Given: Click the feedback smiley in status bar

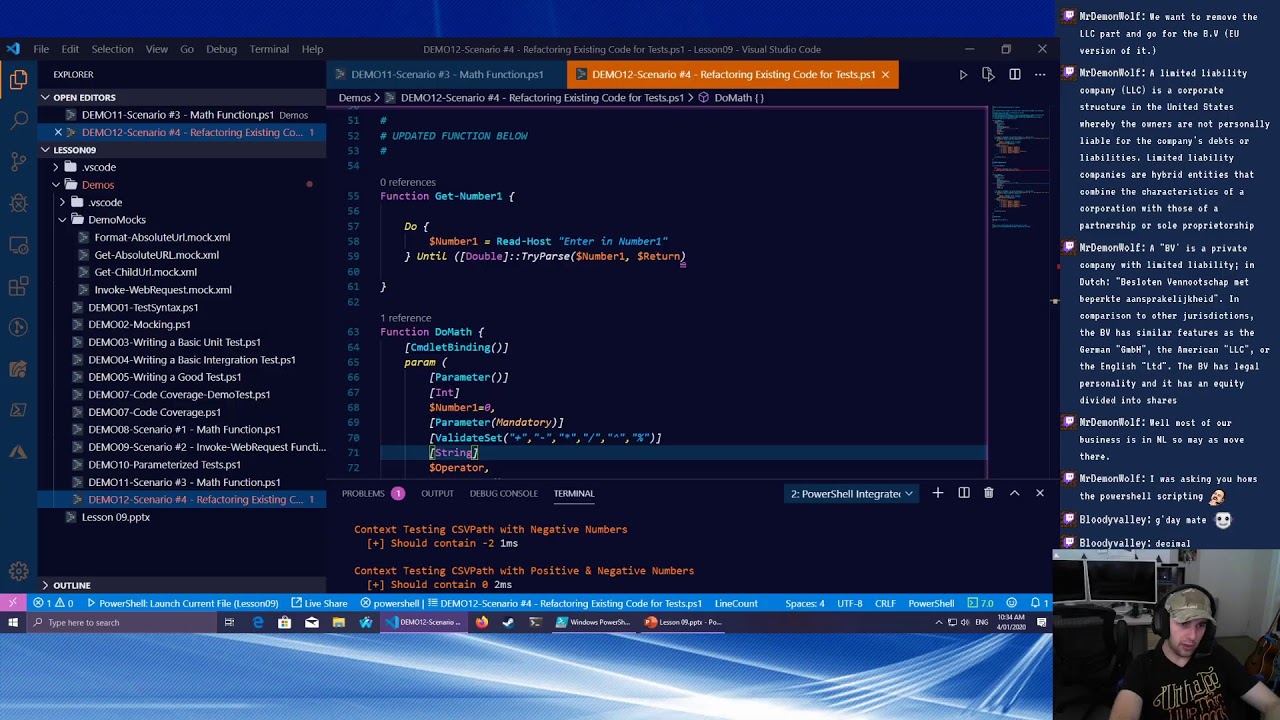Looking at the screenshot, I should 1012,603.
